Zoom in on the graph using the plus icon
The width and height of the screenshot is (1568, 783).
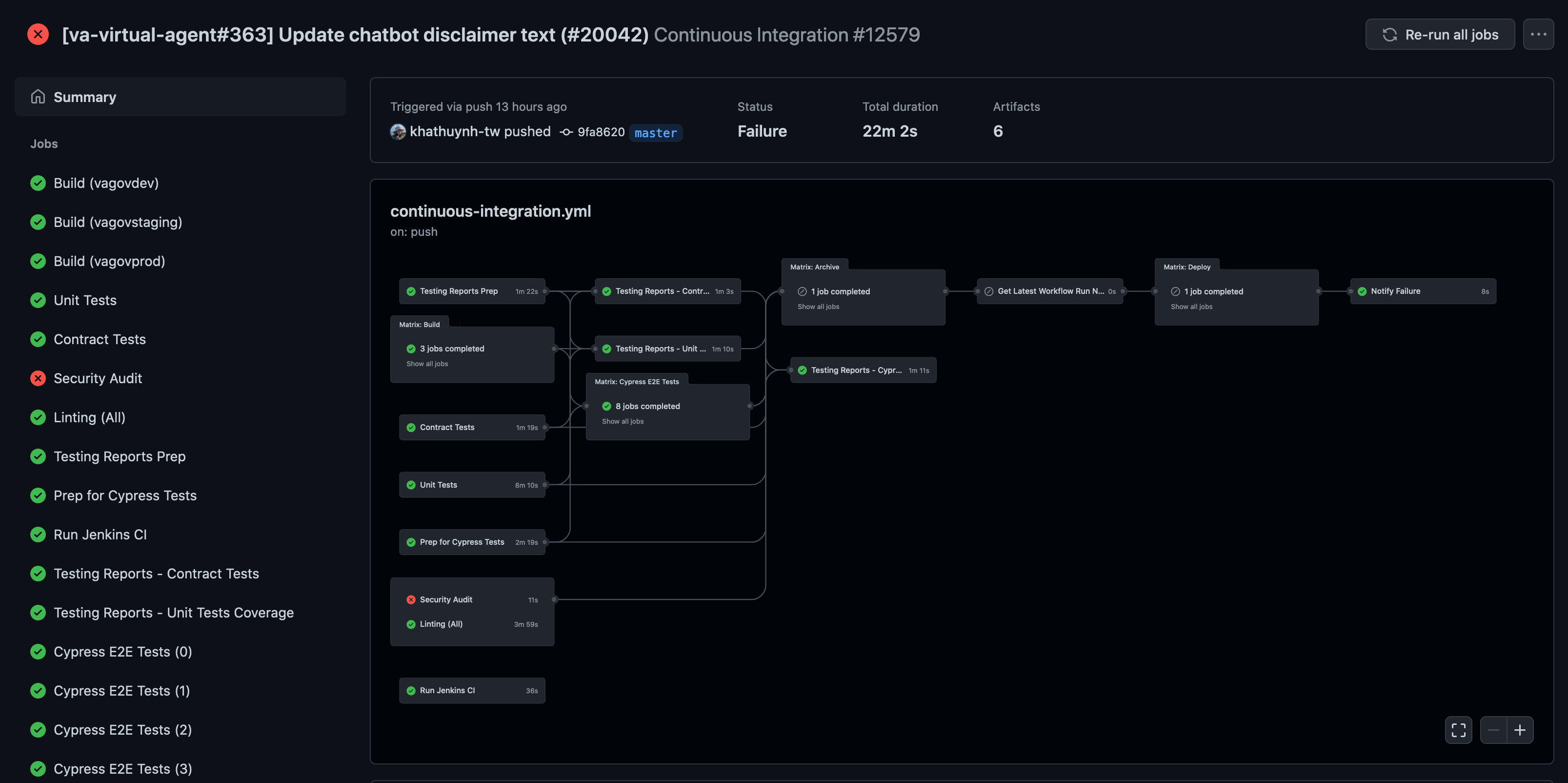1520,729
